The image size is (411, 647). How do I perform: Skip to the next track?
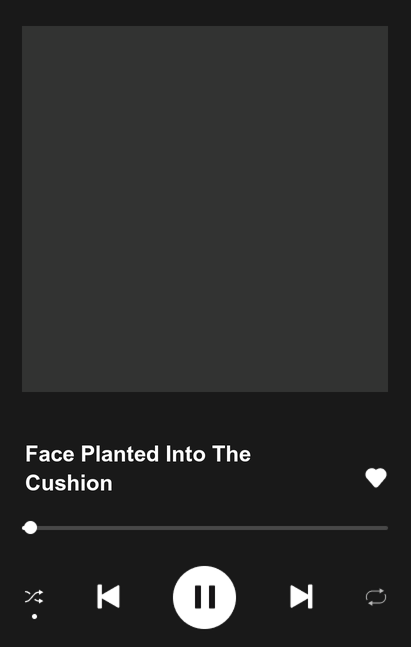click(x=301, y=596)
